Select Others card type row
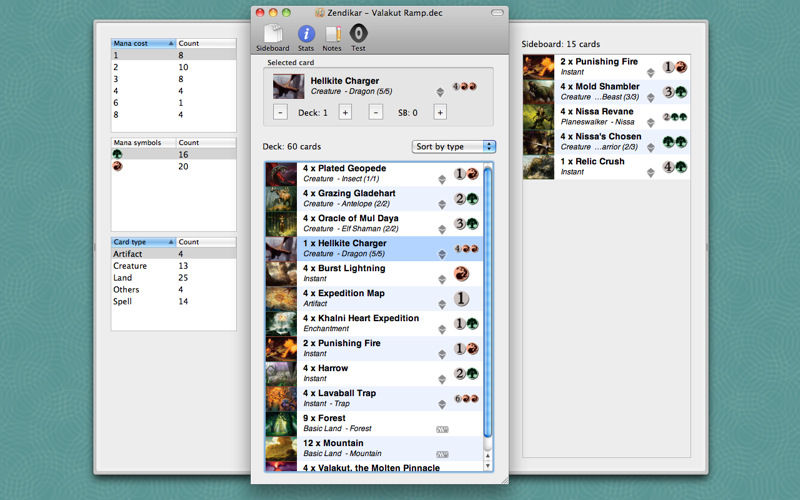This screenshot has height=500, width=800. (x=173, y=289)
